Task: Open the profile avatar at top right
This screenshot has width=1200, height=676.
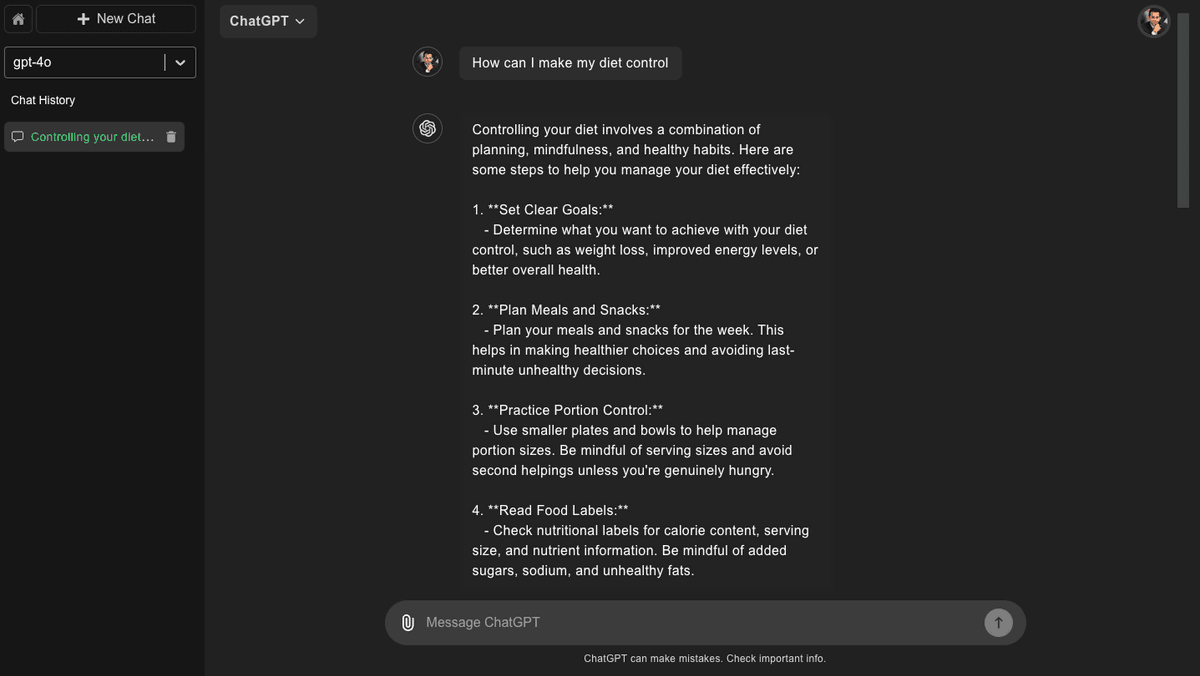Action: click(x=1154, y=21)
